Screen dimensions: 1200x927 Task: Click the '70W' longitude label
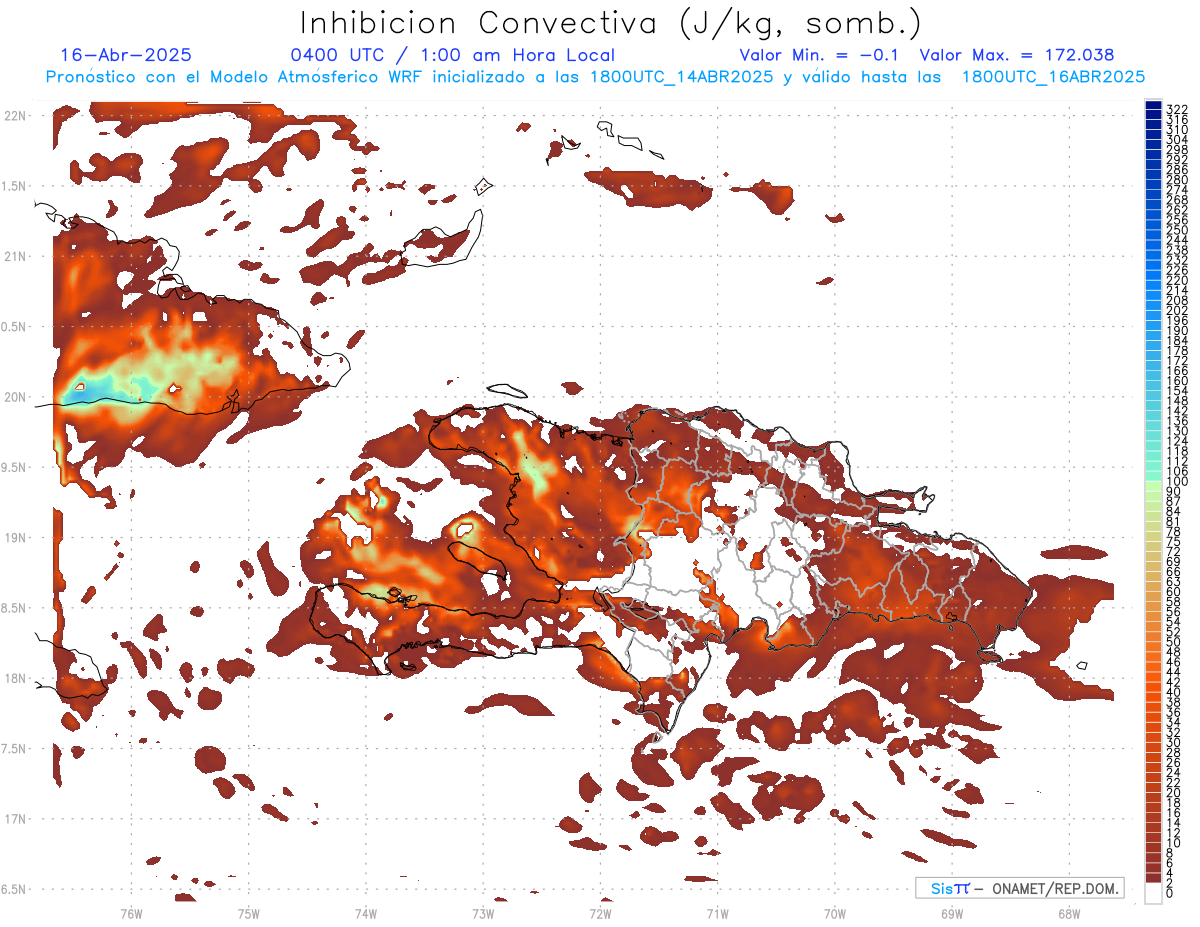pyautogui.click(x=835, y=912)
